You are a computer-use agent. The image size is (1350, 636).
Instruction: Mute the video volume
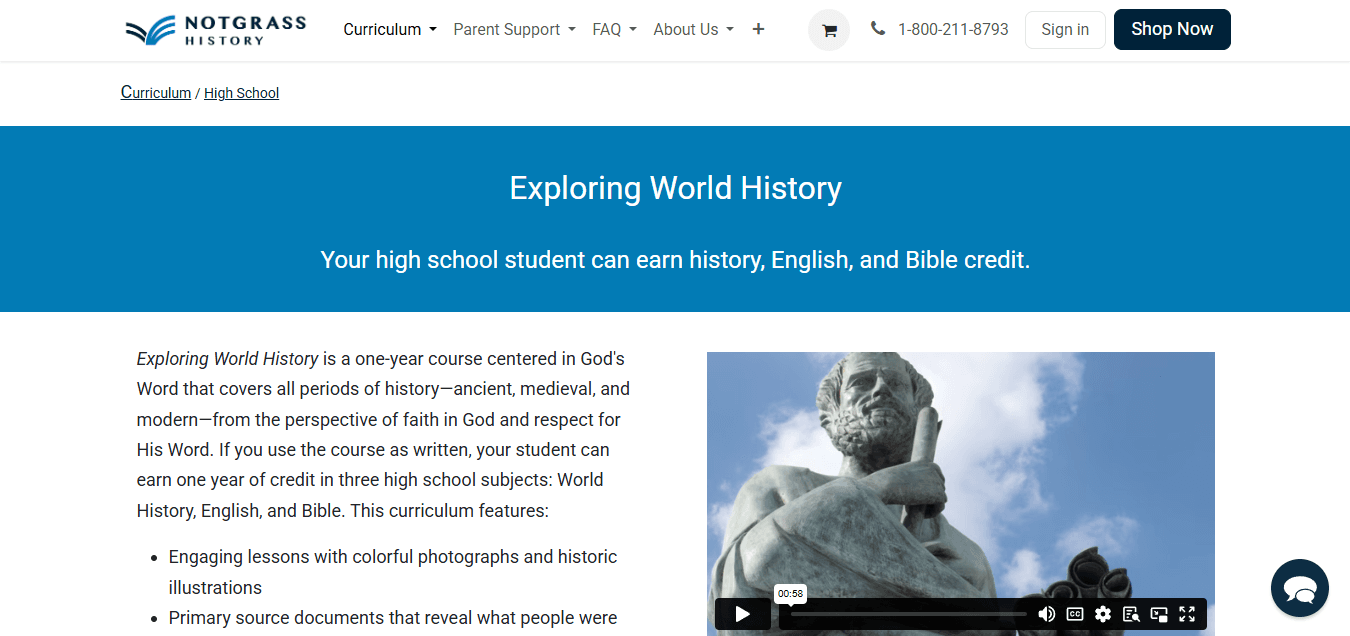1047,613
